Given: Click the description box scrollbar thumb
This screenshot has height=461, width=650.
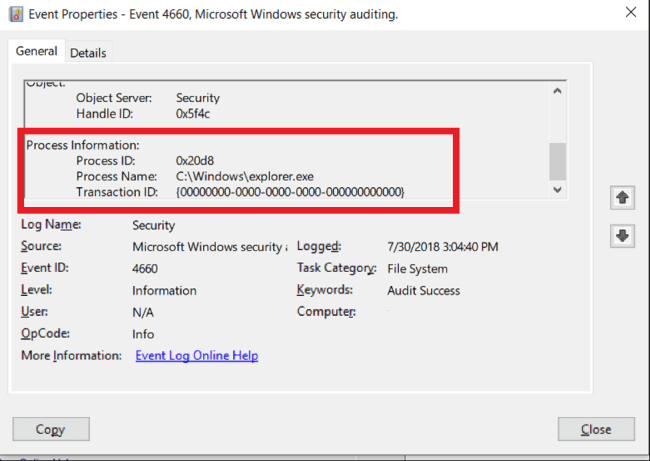Looking at the screenshot, I should 558,162.
